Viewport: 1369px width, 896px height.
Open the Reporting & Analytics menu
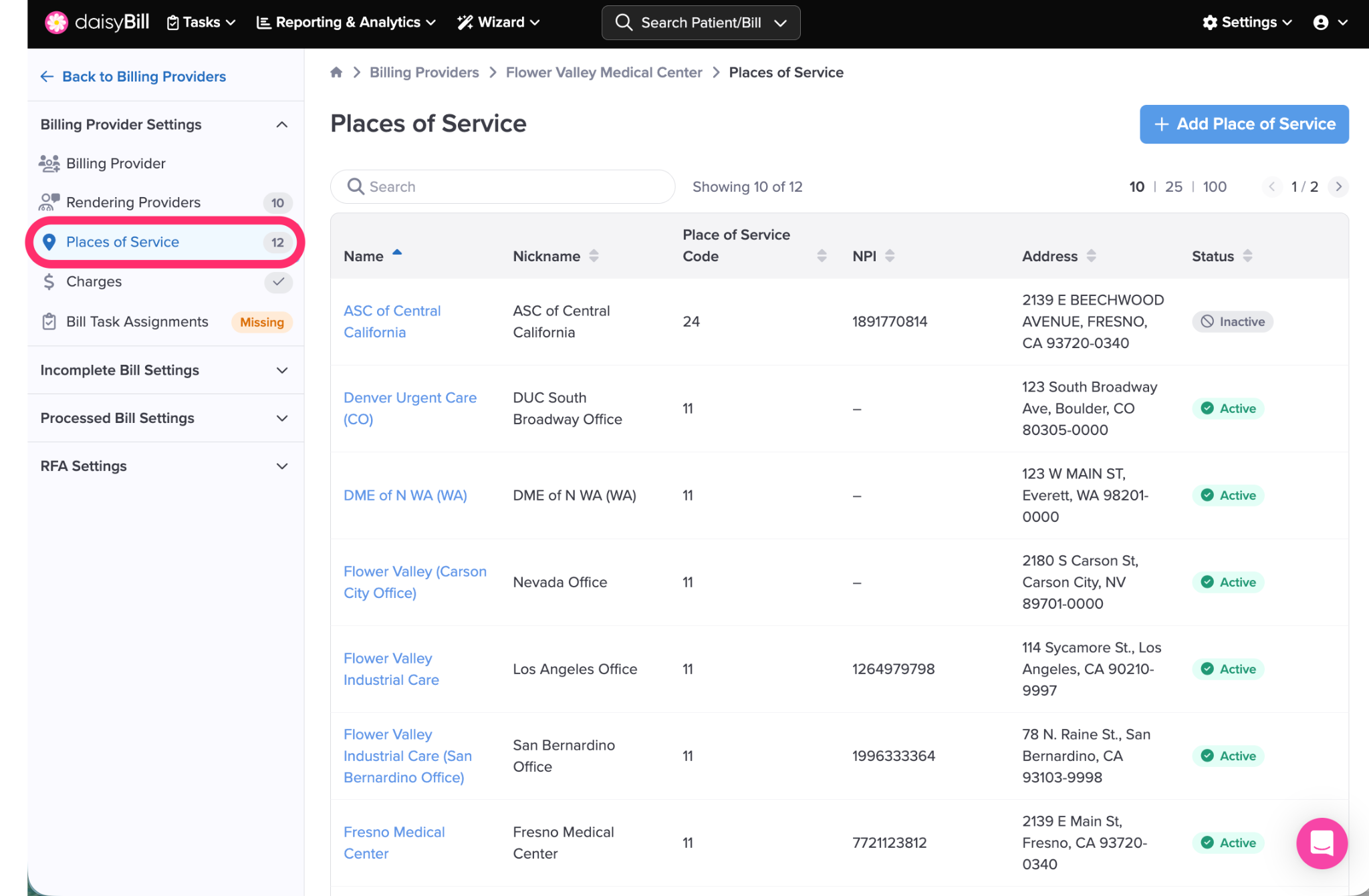346,22
